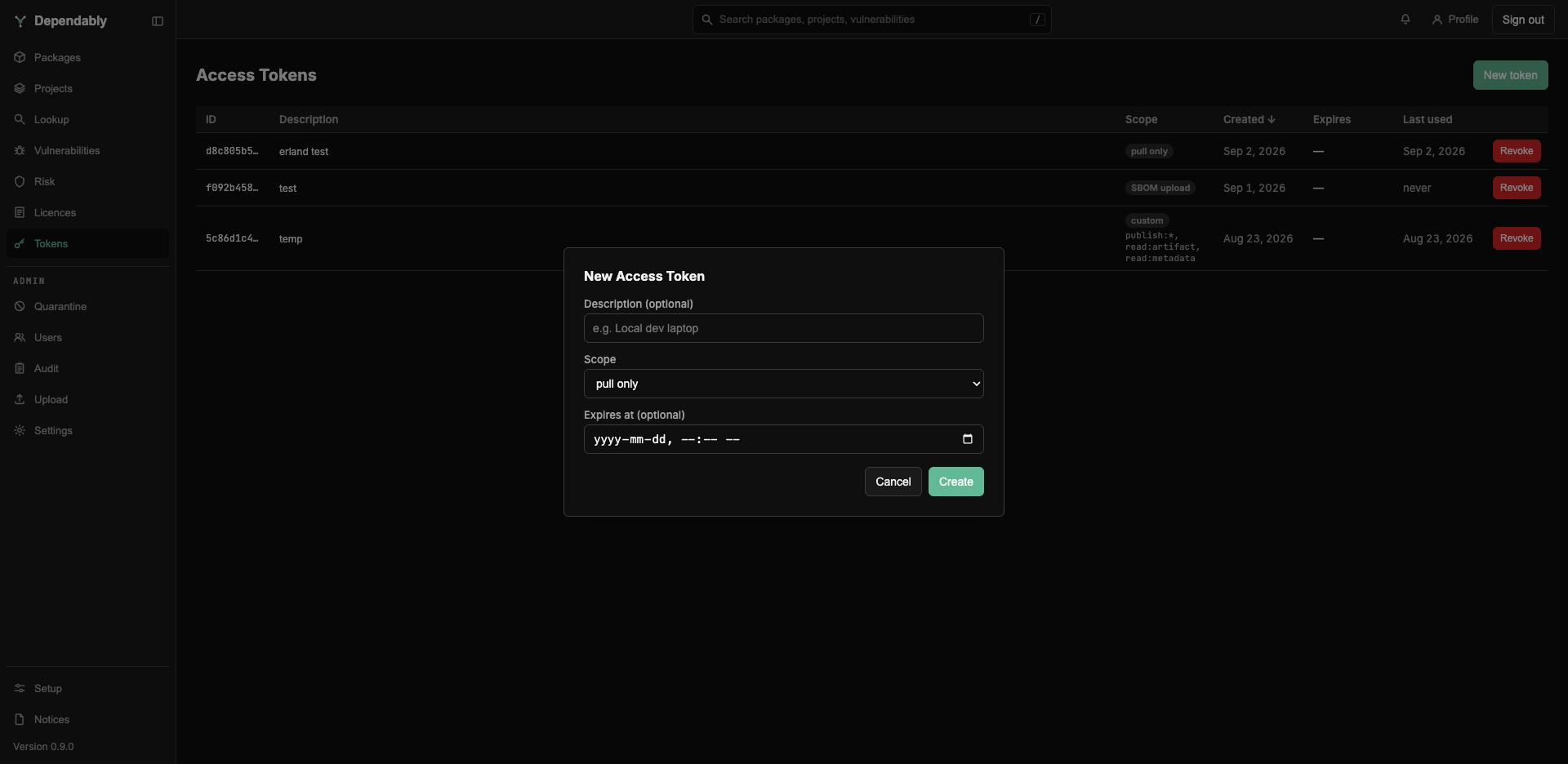Click the Users people icon in sidebar

pyautogui.click(x=20, y=338)
